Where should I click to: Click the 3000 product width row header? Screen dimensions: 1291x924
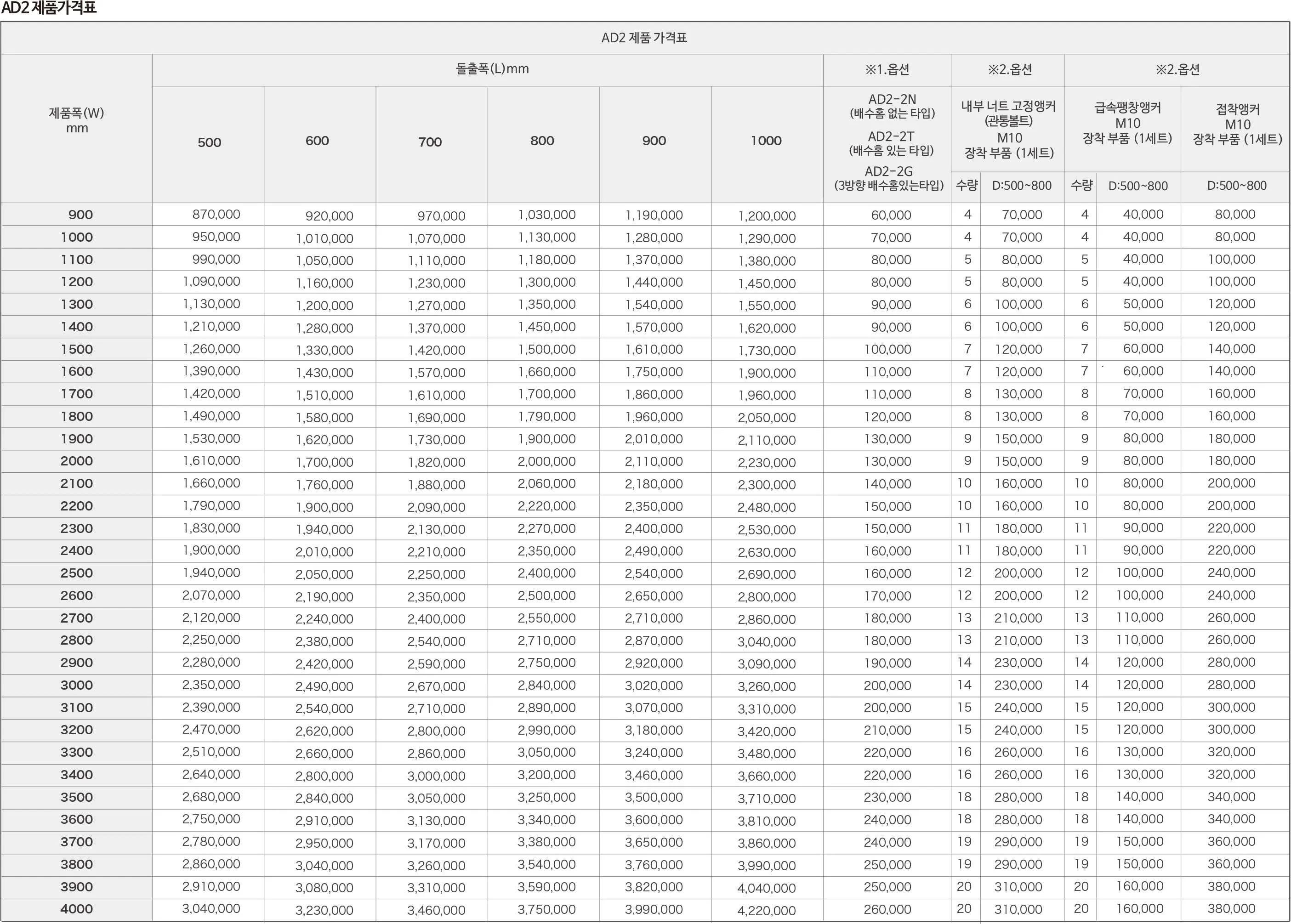click(77, 685)
